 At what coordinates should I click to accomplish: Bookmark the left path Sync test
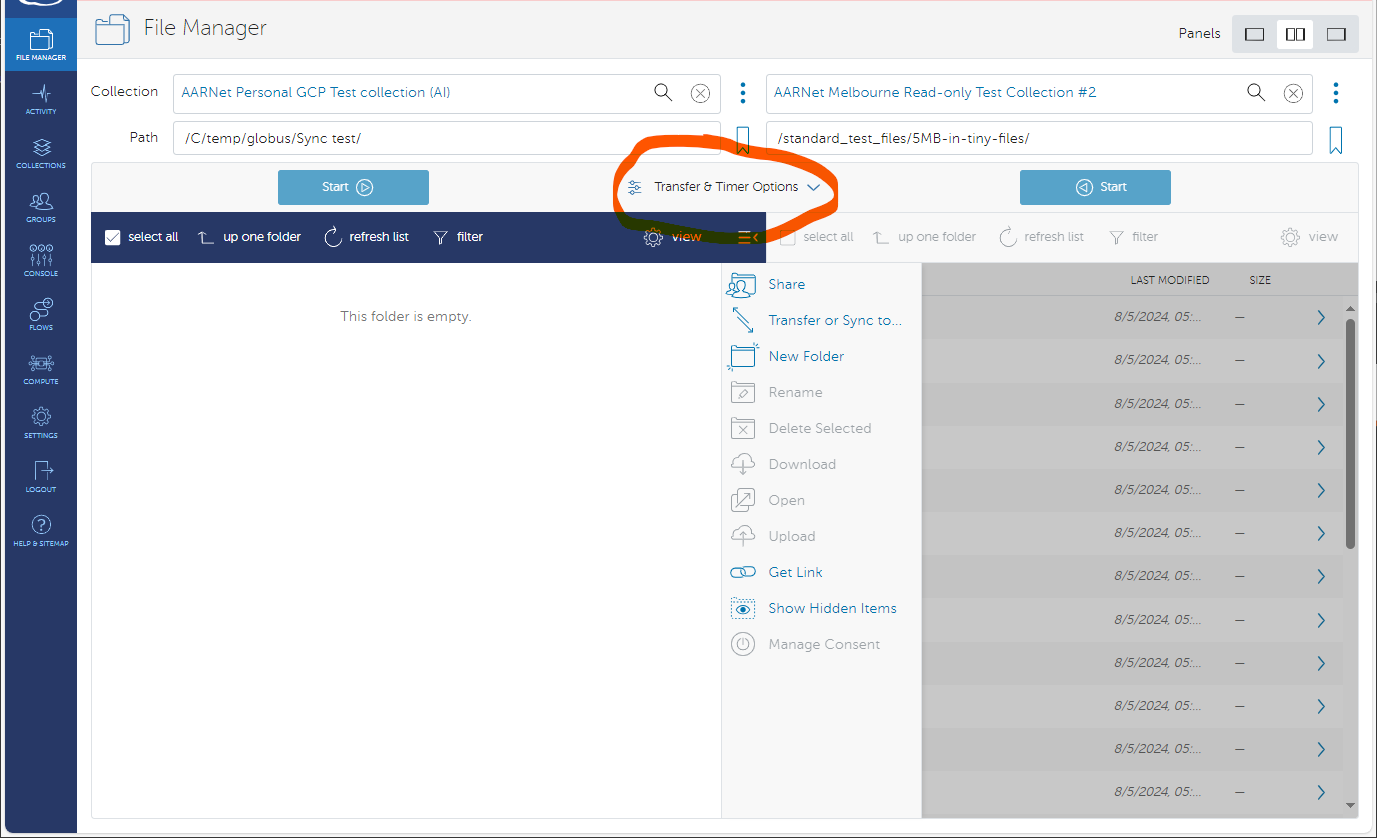[x=742, y=140]
